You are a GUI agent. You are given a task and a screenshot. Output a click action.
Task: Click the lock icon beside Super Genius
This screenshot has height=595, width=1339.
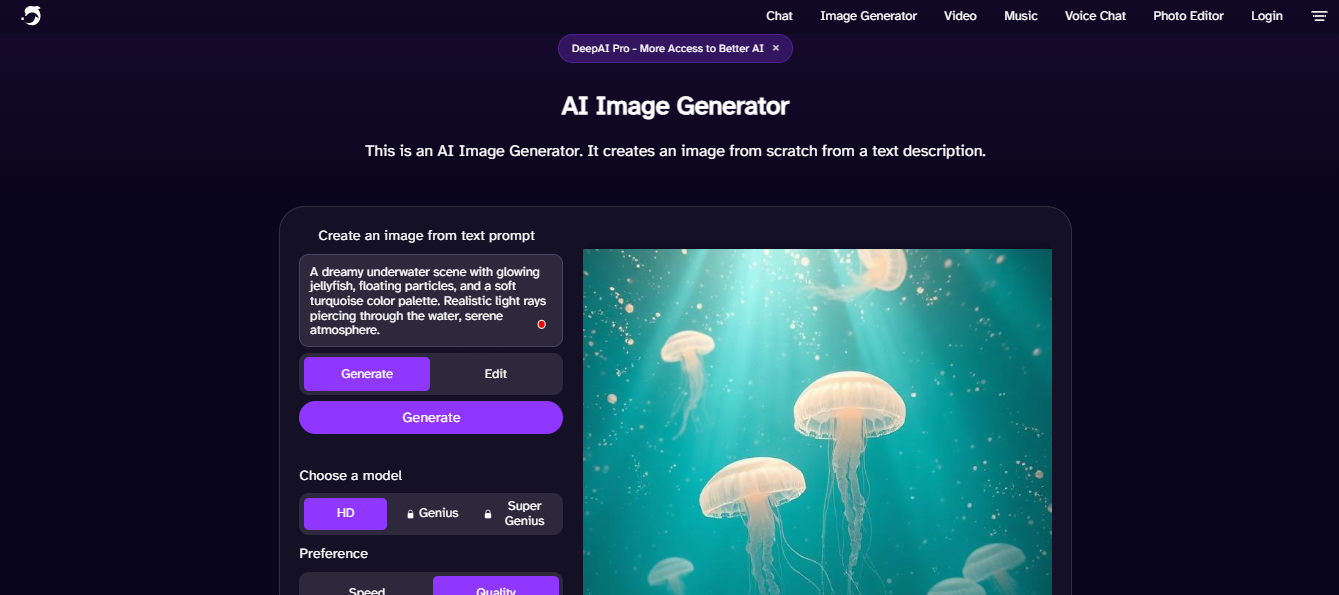pyautogui.click(x=488, y=514)
